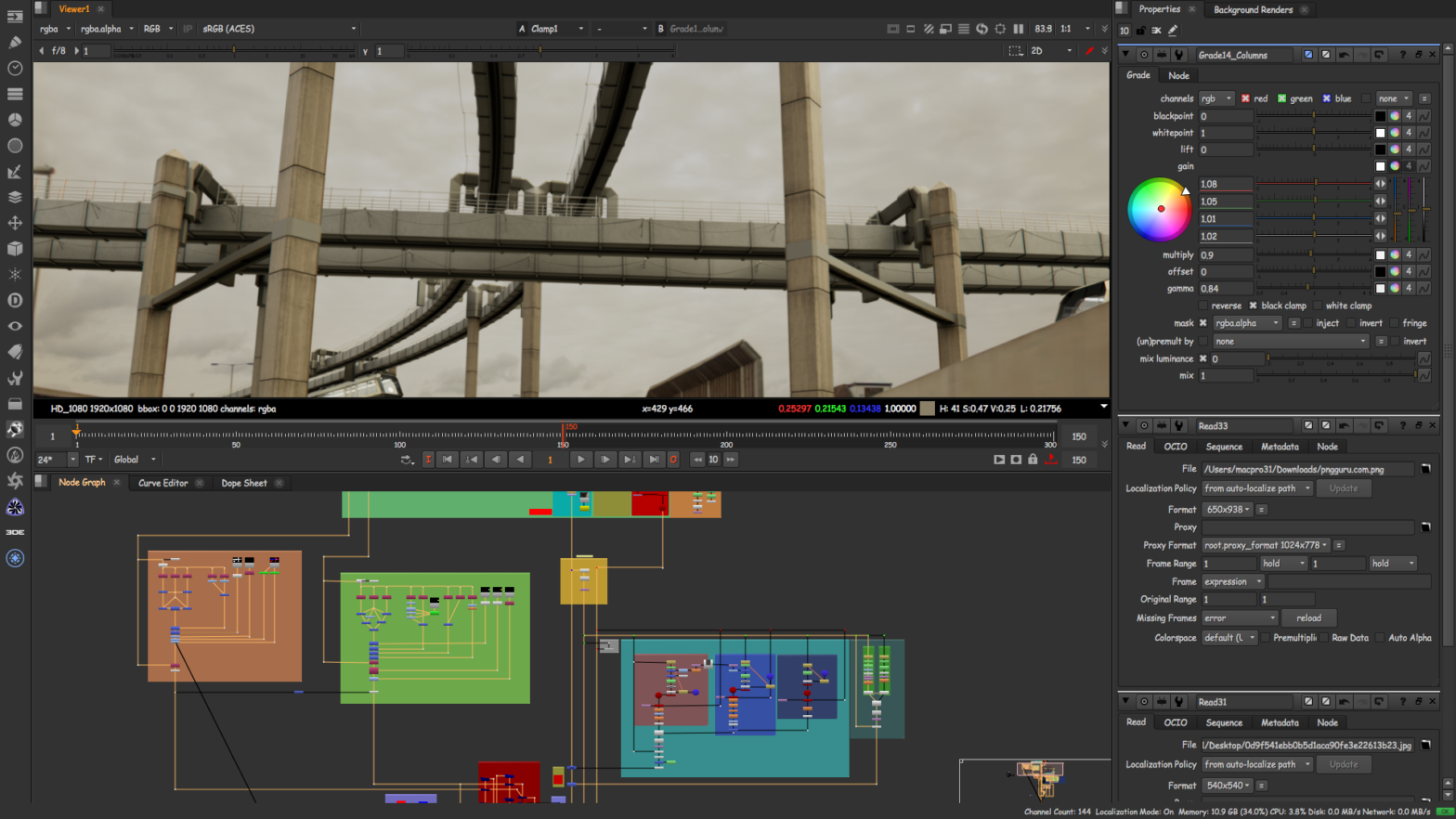Viewport: 1456px width, 819px height.
Task: Open the Views eye icon menu
Action: tap(15, 326)
